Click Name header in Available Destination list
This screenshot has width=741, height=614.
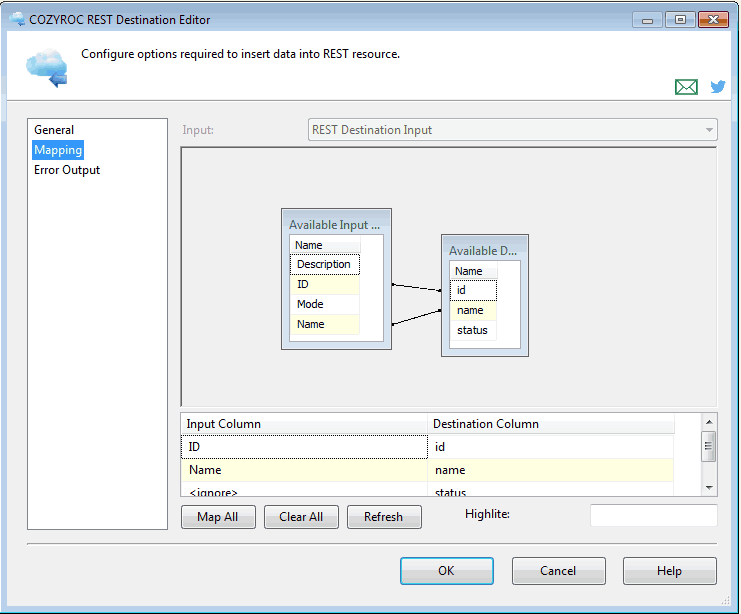[x=473, y=271]
